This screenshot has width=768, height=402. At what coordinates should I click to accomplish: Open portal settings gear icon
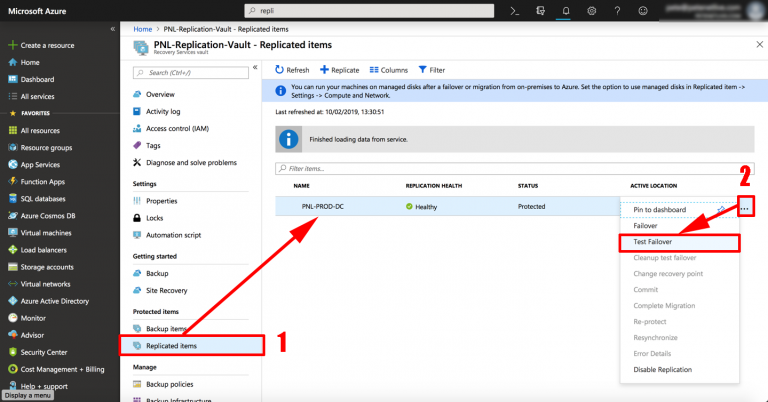pyautogui.click(x=592, y=11)
